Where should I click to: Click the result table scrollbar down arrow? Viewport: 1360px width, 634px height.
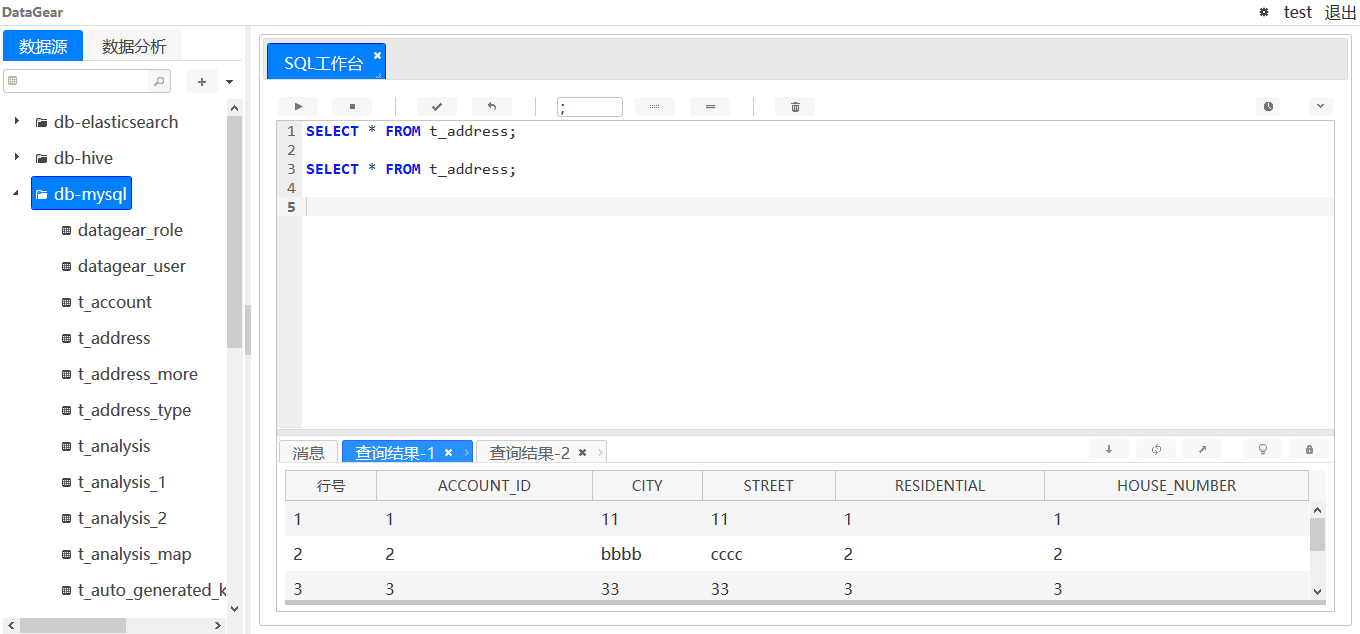click(1317, 592)
